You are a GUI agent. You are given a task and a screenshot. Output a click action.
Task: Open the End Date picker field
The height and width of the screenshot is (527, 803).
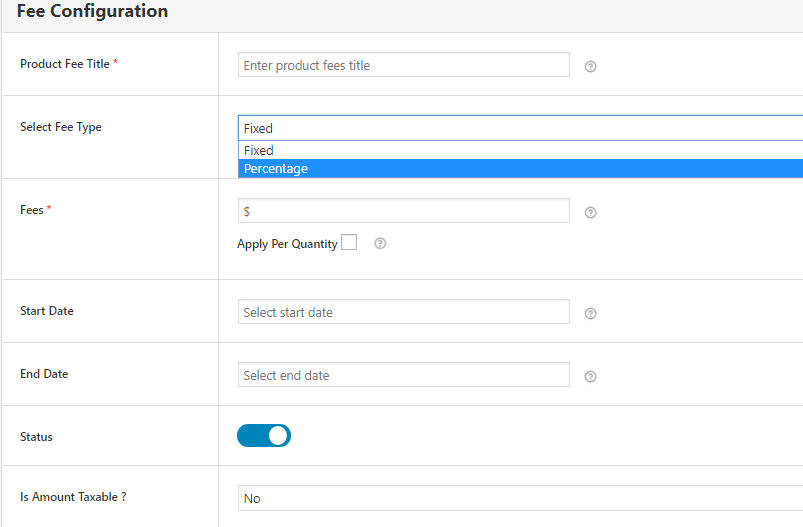tap(404, 374)
